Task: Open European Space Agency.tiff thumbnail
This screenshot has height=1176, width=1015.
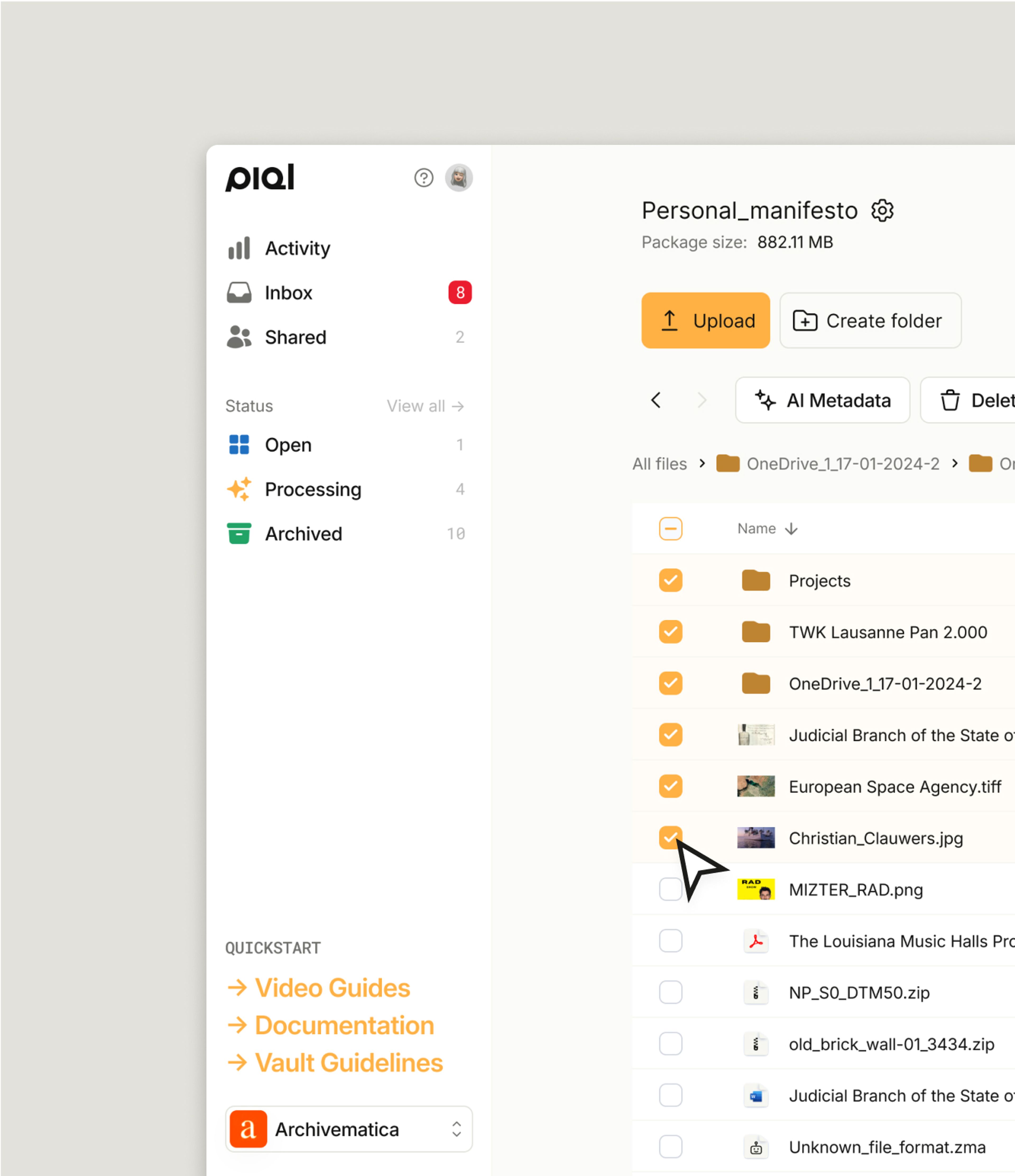Action: coord(756,786)
